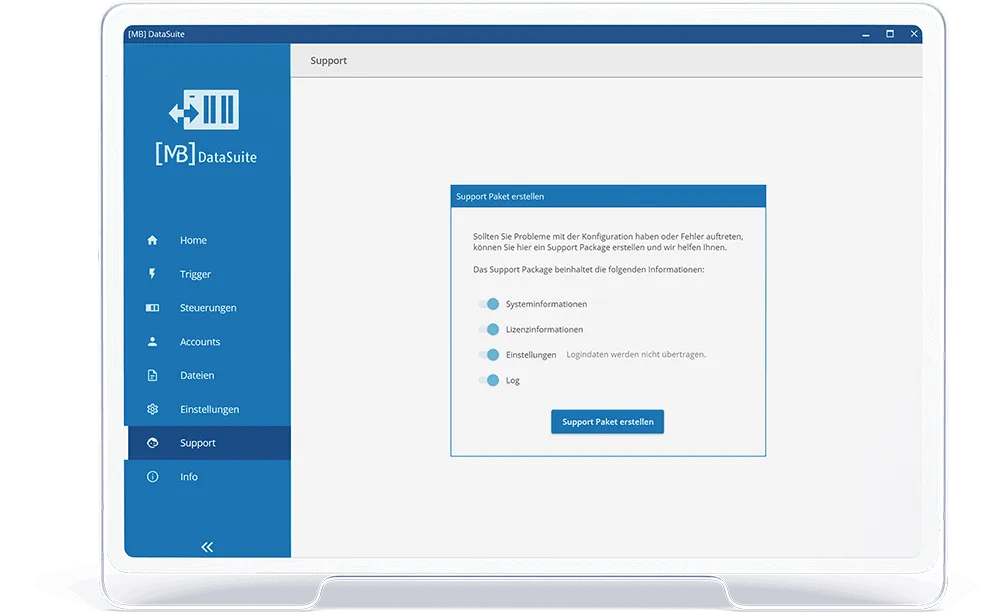1000x612 pixels.
Task: Open the Dateien menu entry
Action: [x=208, y=375]
